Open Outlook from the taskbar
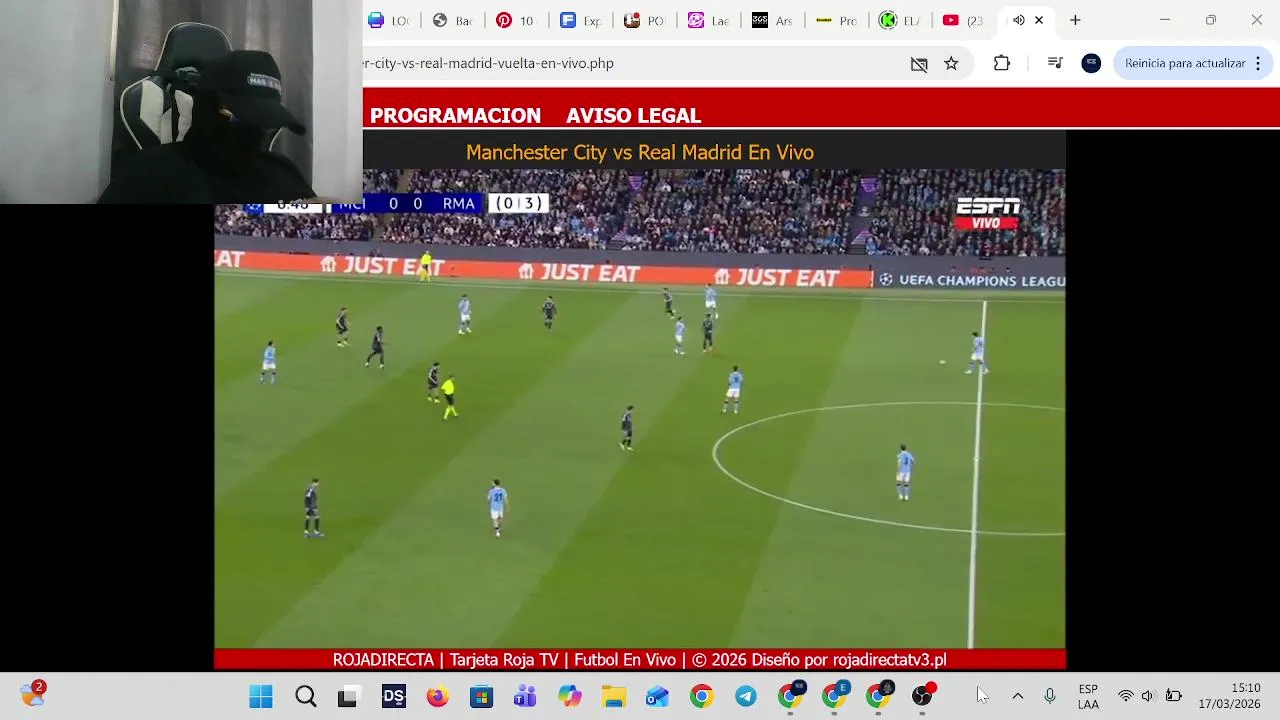The height and width of the screenshot is (720, 1280). (657, 697)
